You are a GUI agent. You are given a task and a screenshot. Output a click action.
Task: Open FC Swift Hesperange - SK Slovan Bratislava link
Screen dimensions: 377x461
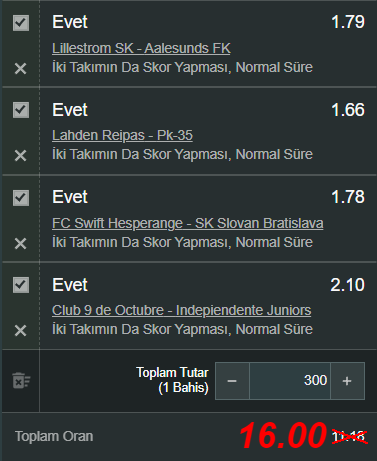click(188, 223)
